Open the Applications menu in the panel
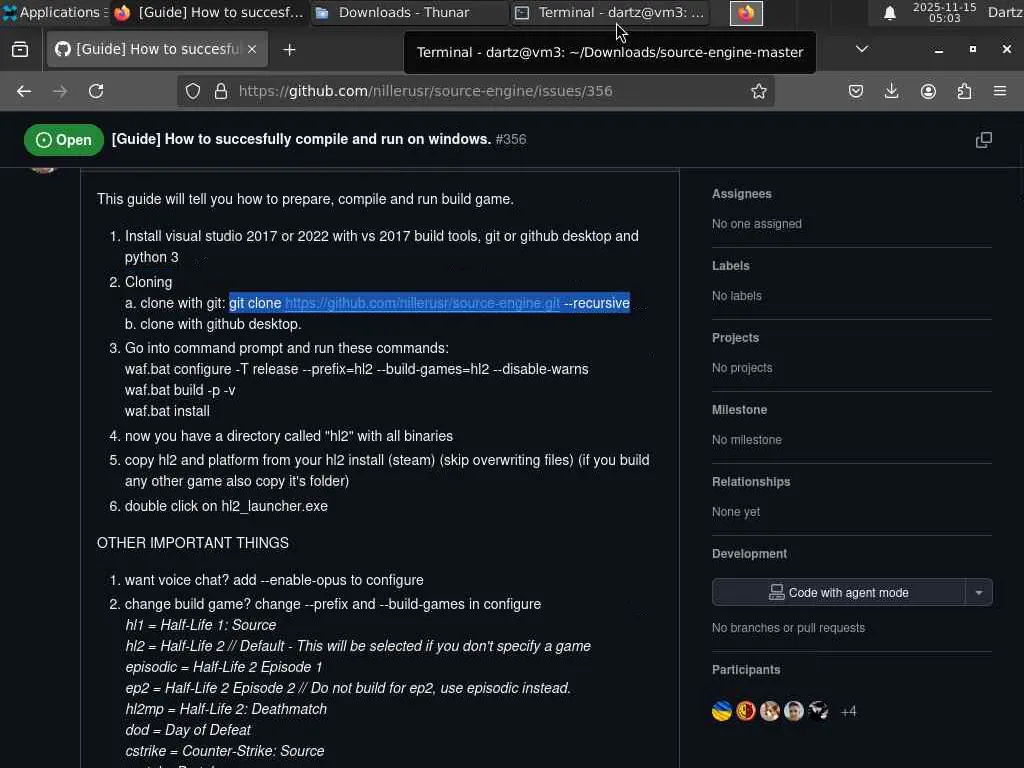The image size is (1024, 768). pos(54,12)
